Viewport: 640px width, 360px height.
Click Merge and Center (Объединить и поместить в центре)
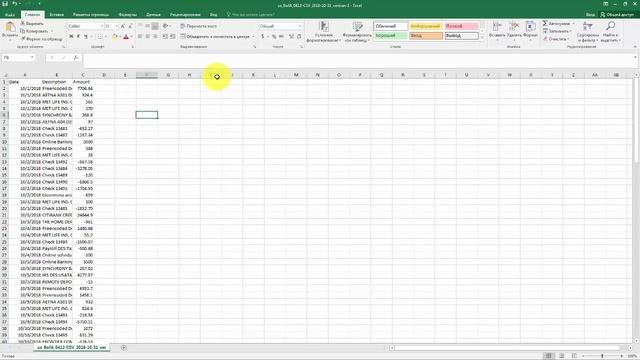215,37
